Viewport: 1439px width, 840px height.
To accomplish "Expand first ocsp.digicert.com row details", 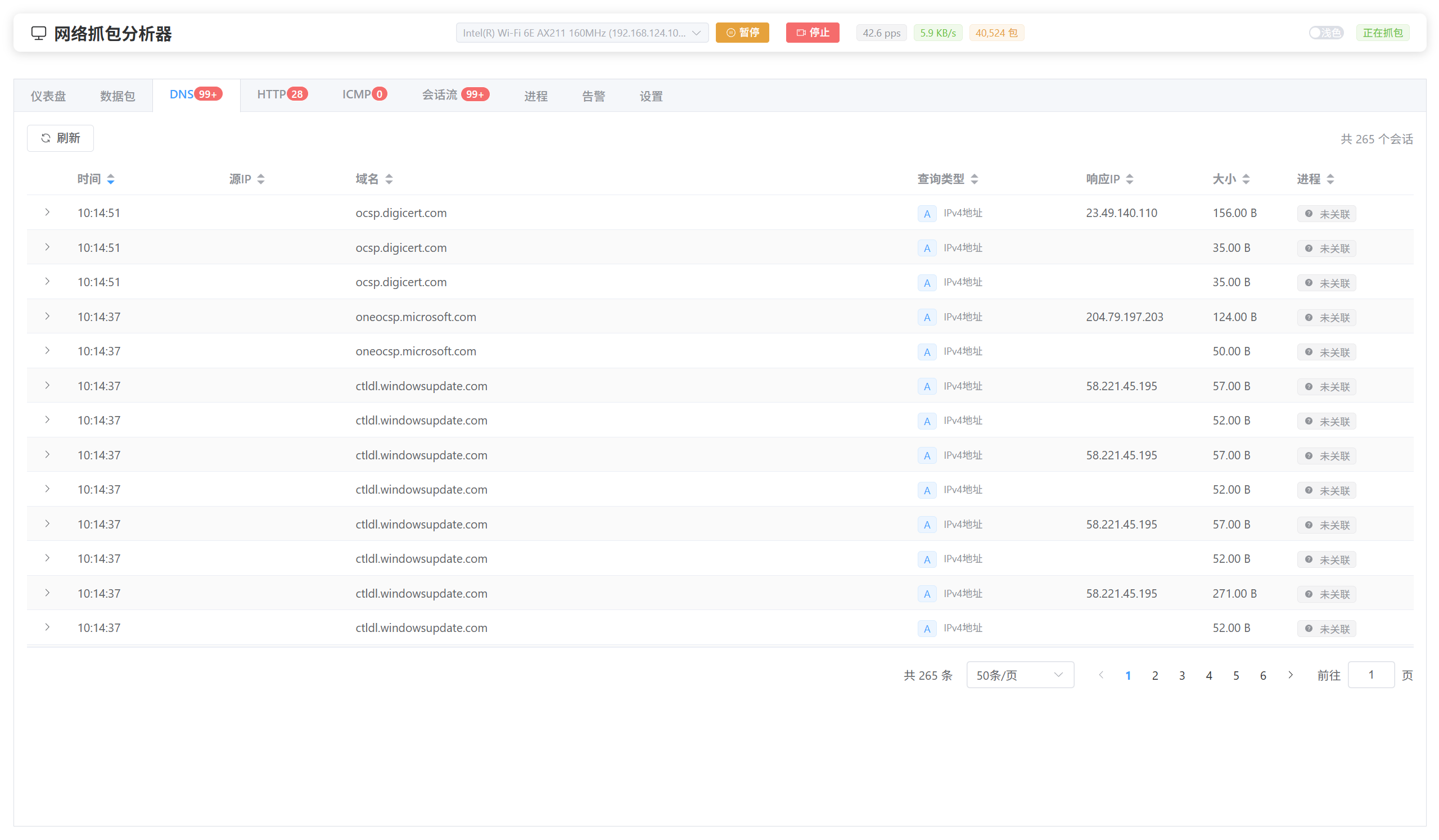I will pos(47,213).
